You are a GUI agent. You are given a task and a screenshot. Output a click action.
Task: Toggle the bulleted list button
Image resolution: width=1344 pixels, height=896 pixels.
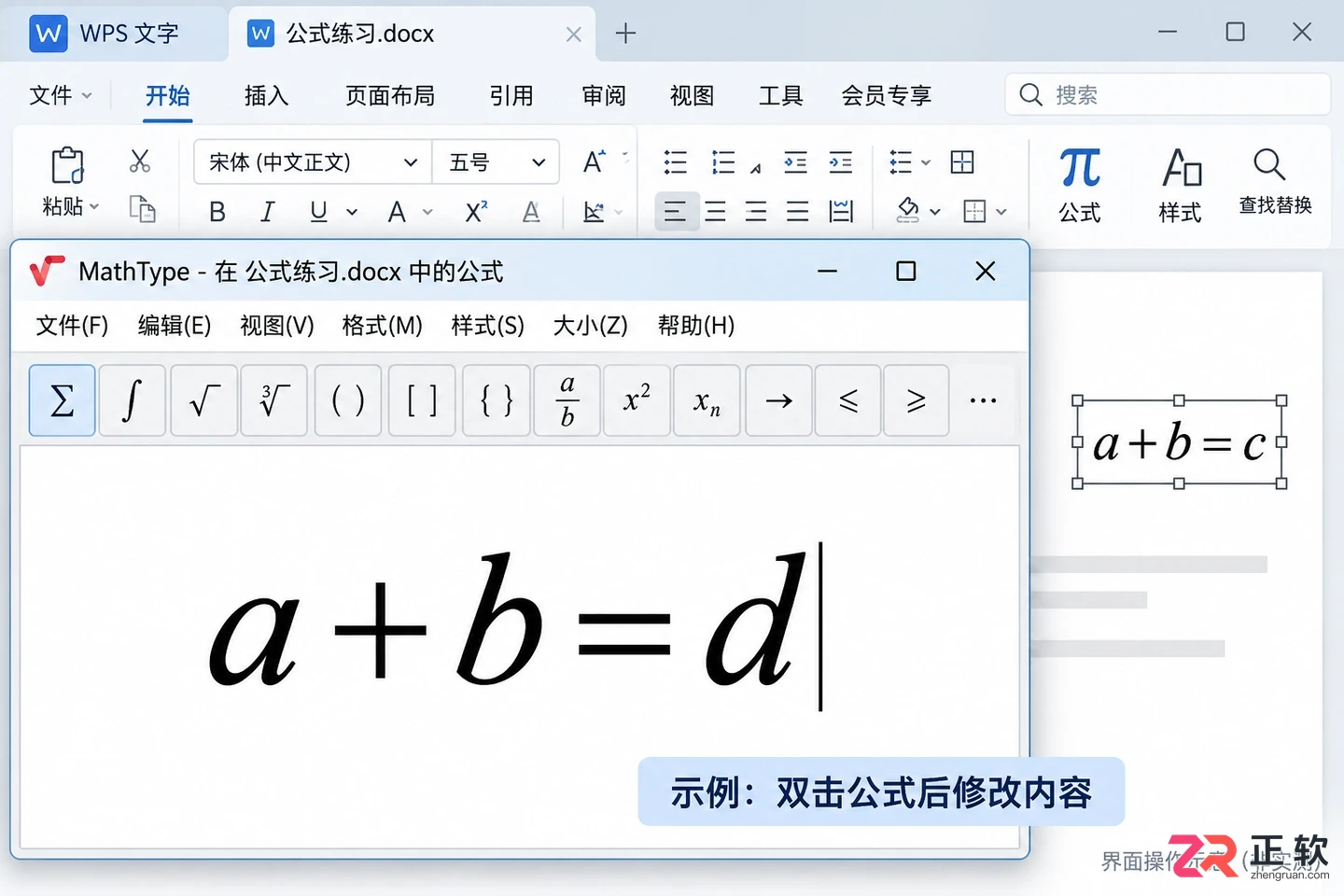click(675, 162)
